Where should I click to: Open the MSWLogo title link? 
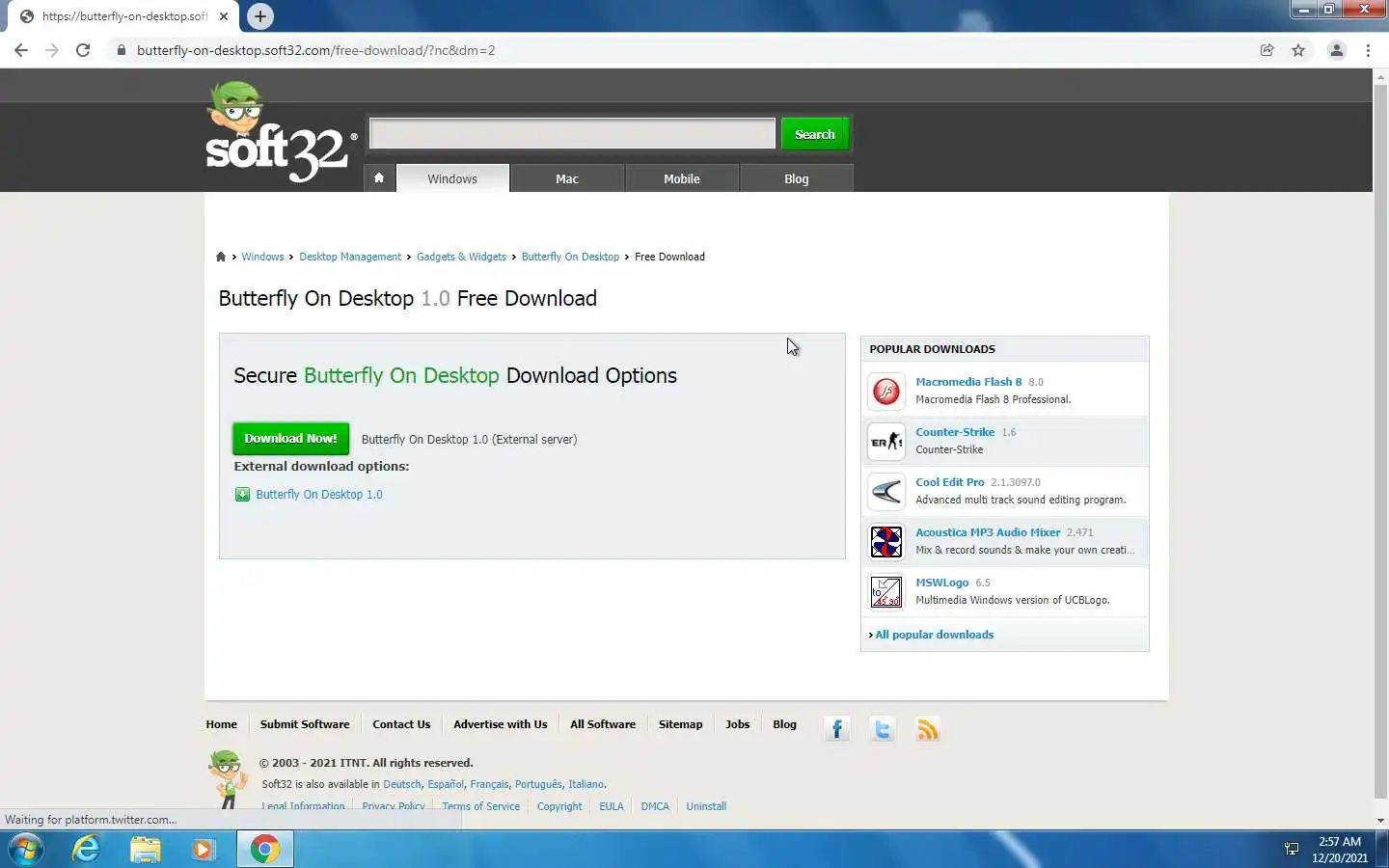pyautogui.click(x=941, y=583)
